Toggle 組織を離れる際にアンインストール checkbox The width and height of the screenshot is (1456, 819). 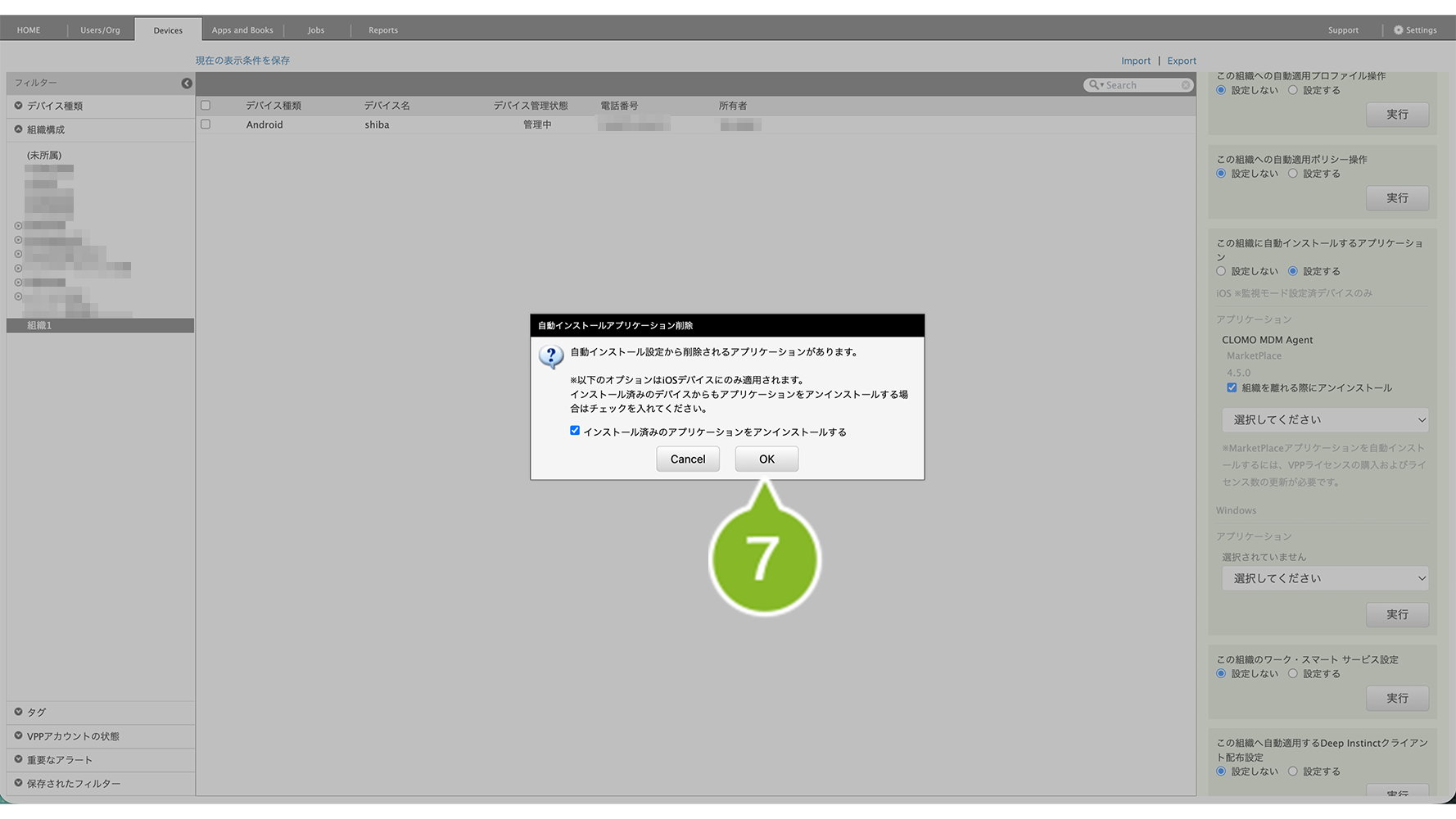coord(1232,387)
